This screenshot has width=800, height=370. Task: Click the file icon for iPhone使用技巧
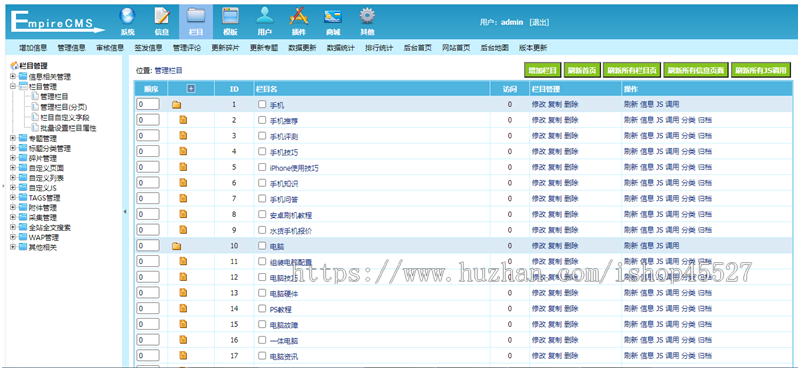tap(183, 167)
